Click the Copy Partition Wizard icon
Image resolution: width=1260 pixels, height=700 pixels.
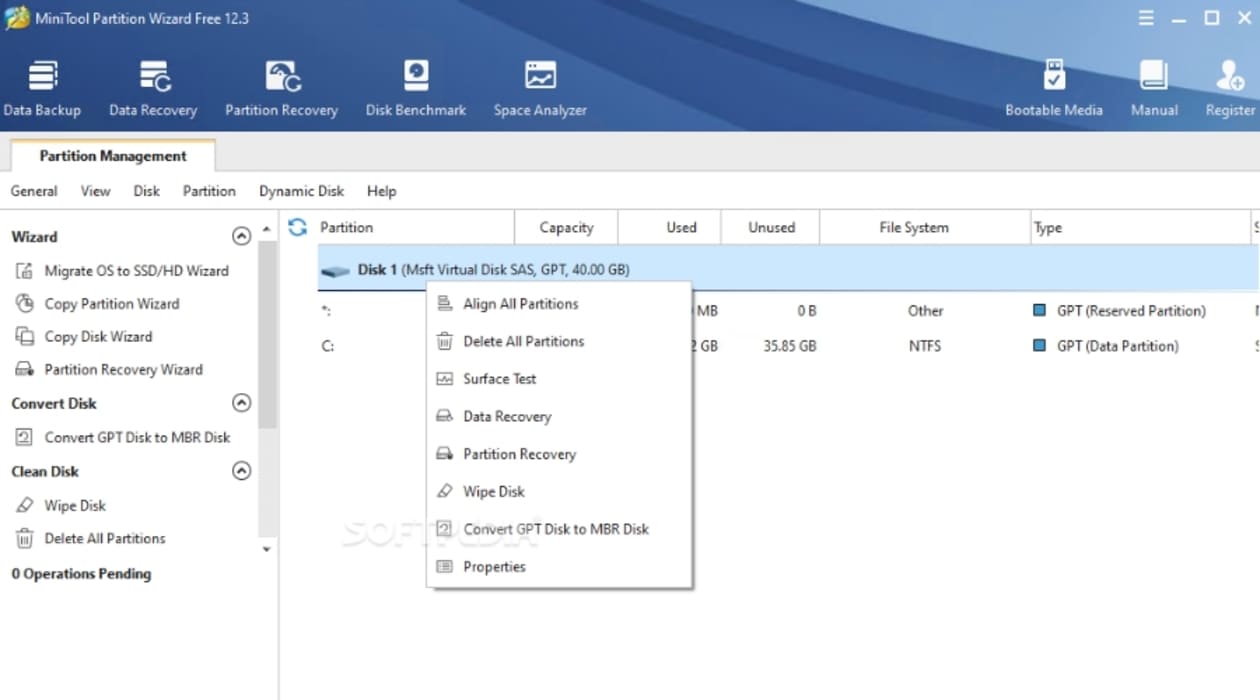[x=25, y=304]
